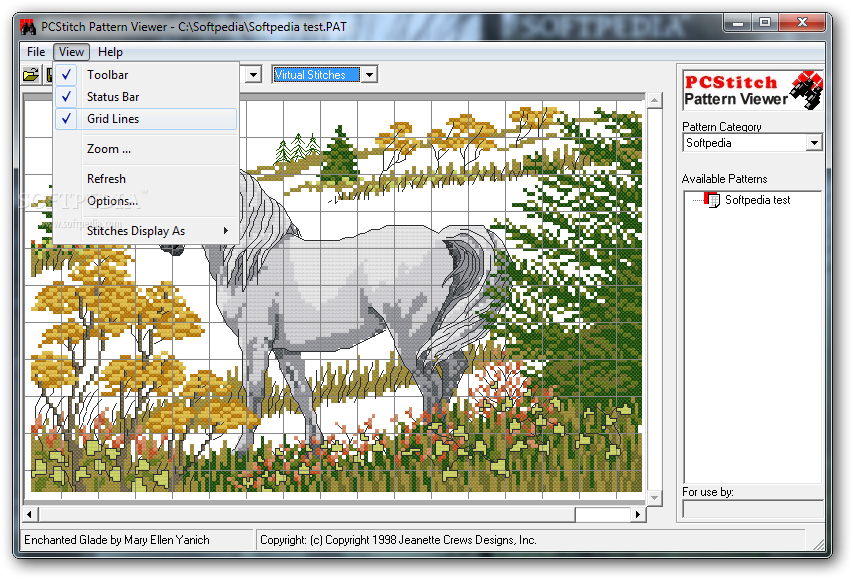Maximize the PCStitch Pattern Viewer window

click(x=765, y=23)
